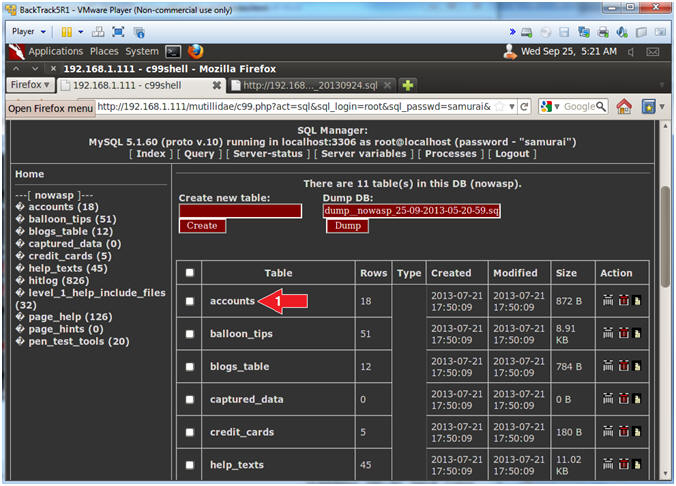Close the c99shell tab

pos(216,85)
